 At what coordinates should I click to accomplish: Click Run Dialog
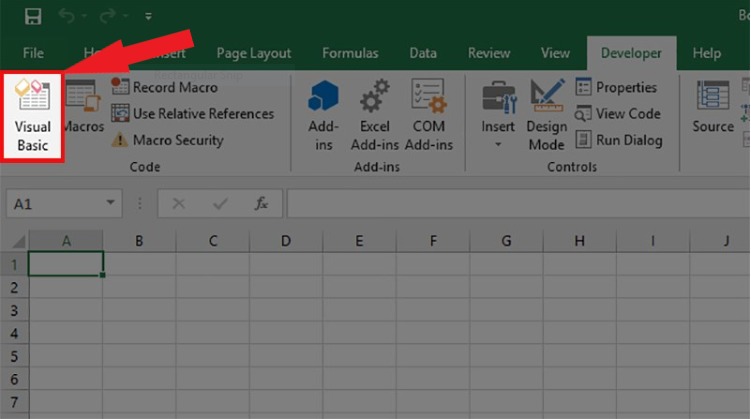click(619, 140)
